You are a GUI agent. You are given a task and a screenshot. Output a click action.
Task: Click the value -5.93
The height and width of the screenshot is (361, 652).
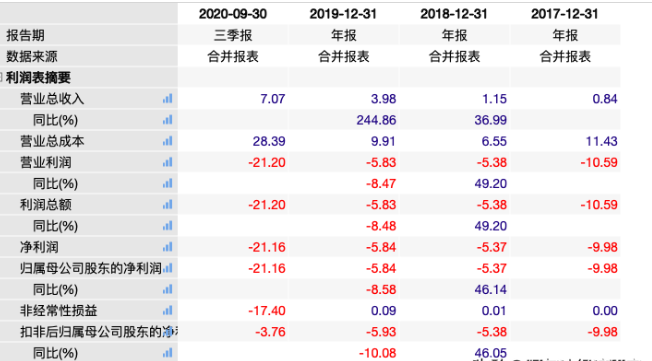tap(381, 331)
